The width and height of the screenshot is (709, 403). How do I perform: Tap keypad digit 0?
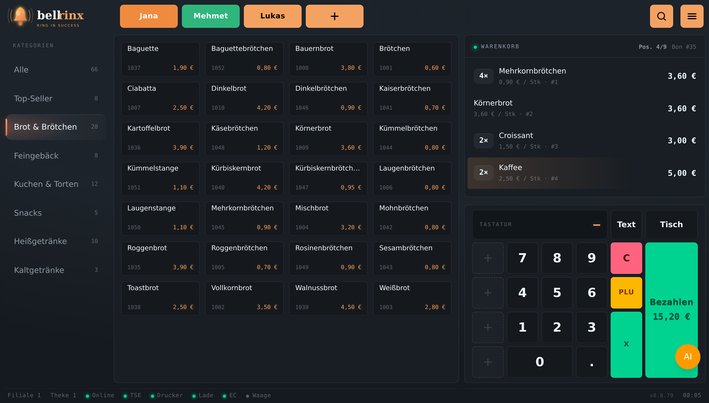[x=539, y=362]
